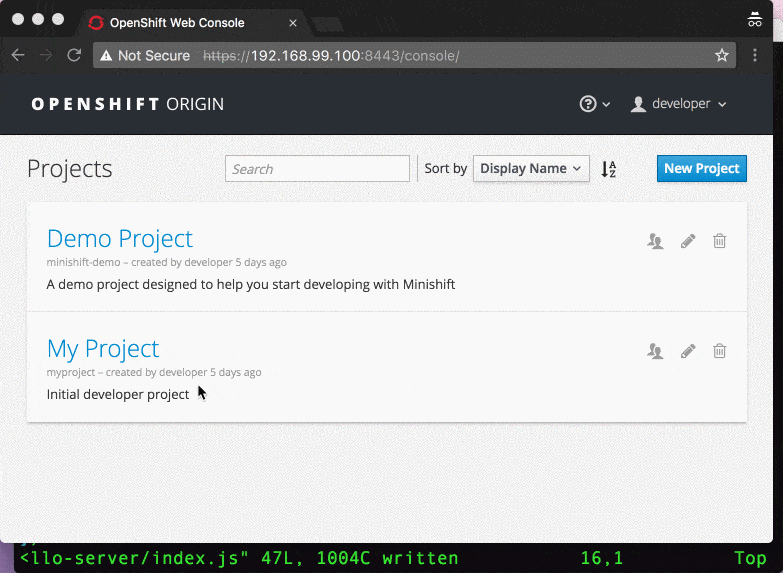
Task: Edit My Project with pencil icon
Action: click(x=688, y=351)
